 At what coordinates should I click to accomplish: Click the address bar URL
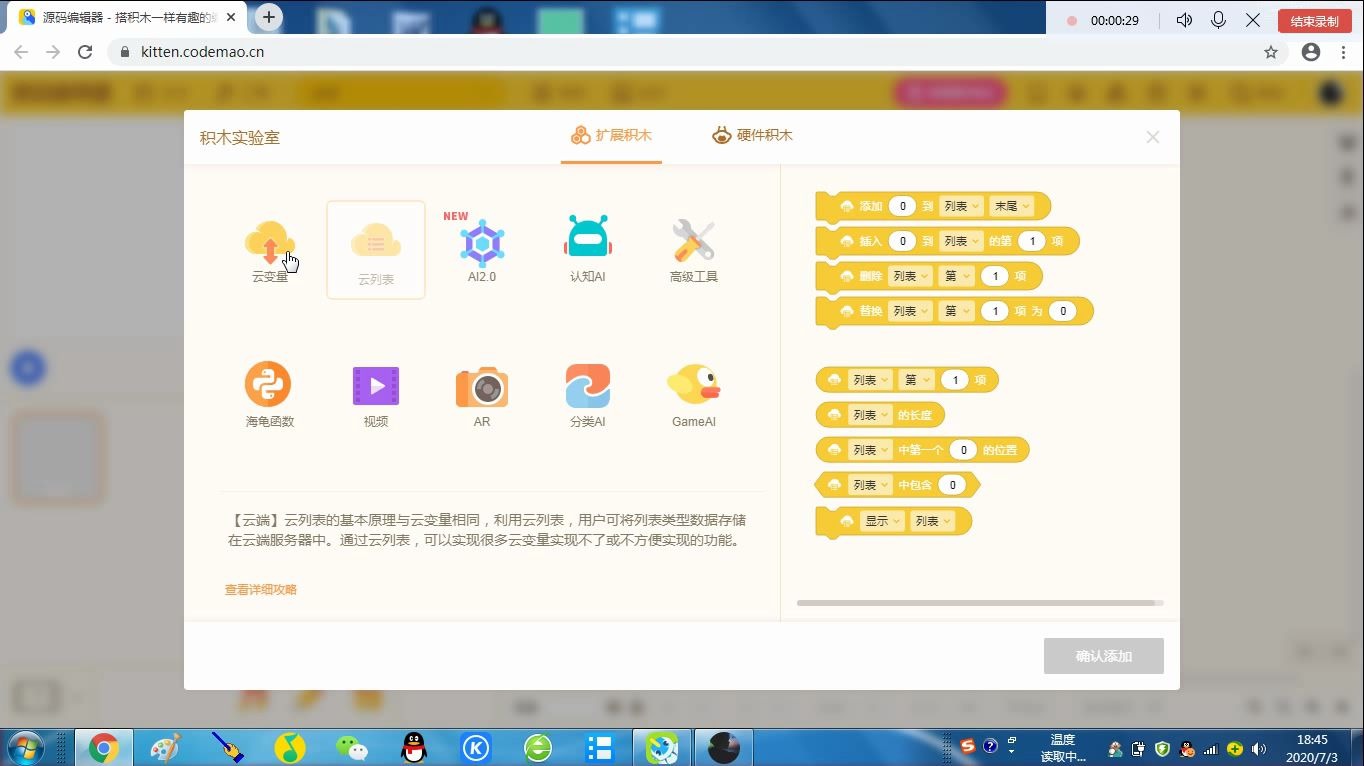pos(202,52)
